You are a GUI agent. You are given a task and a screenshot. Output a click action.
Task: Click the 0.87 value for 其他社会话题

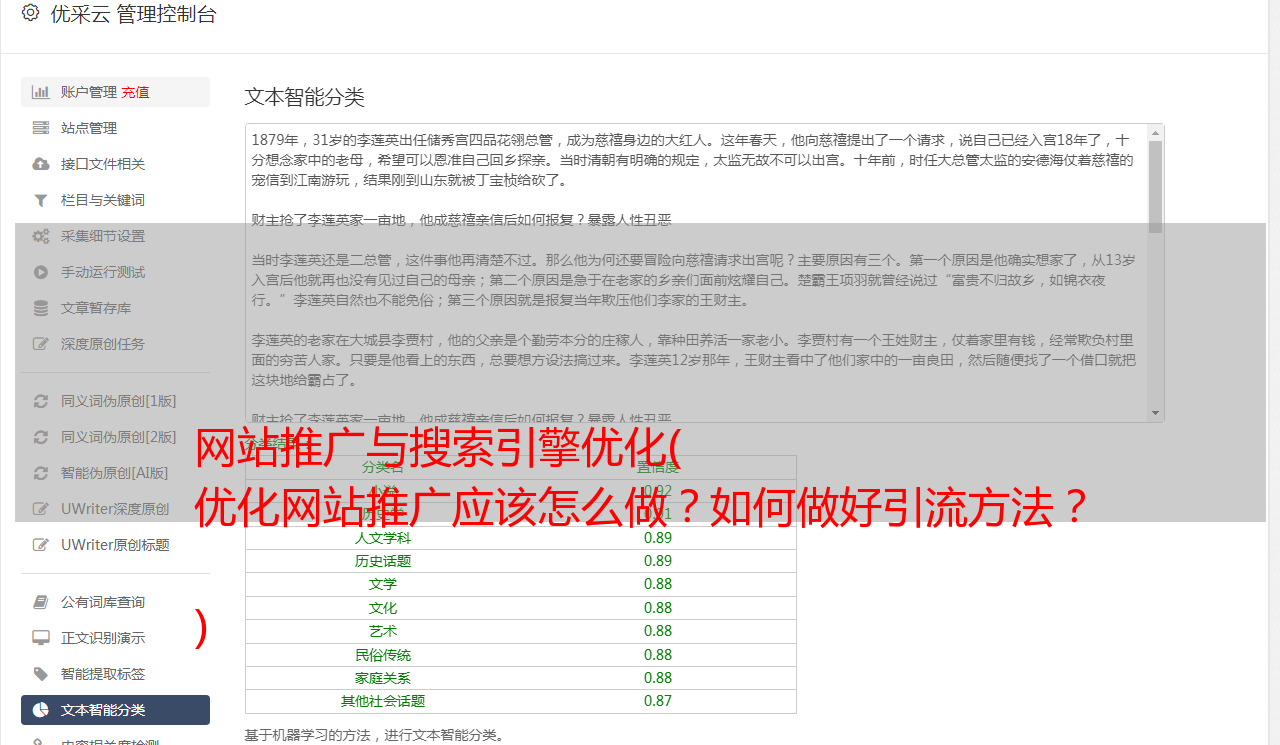[x=658, y=701]
